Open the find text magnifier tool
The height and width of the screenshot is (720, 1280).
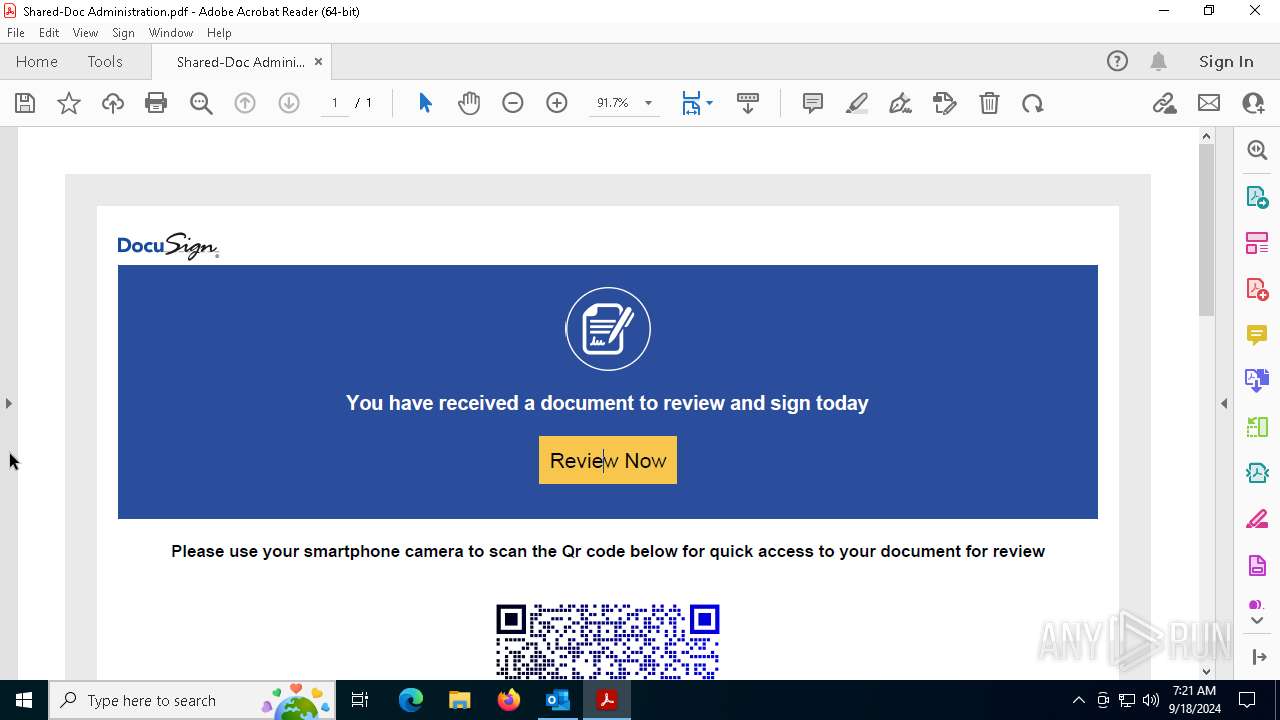[x=201, y=103]
